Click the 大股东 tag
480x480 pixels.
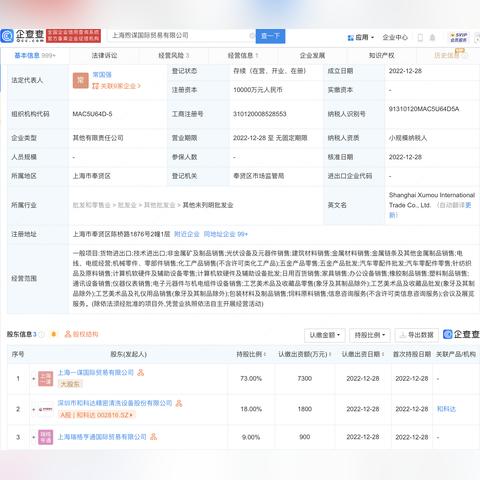pos(70,384)
